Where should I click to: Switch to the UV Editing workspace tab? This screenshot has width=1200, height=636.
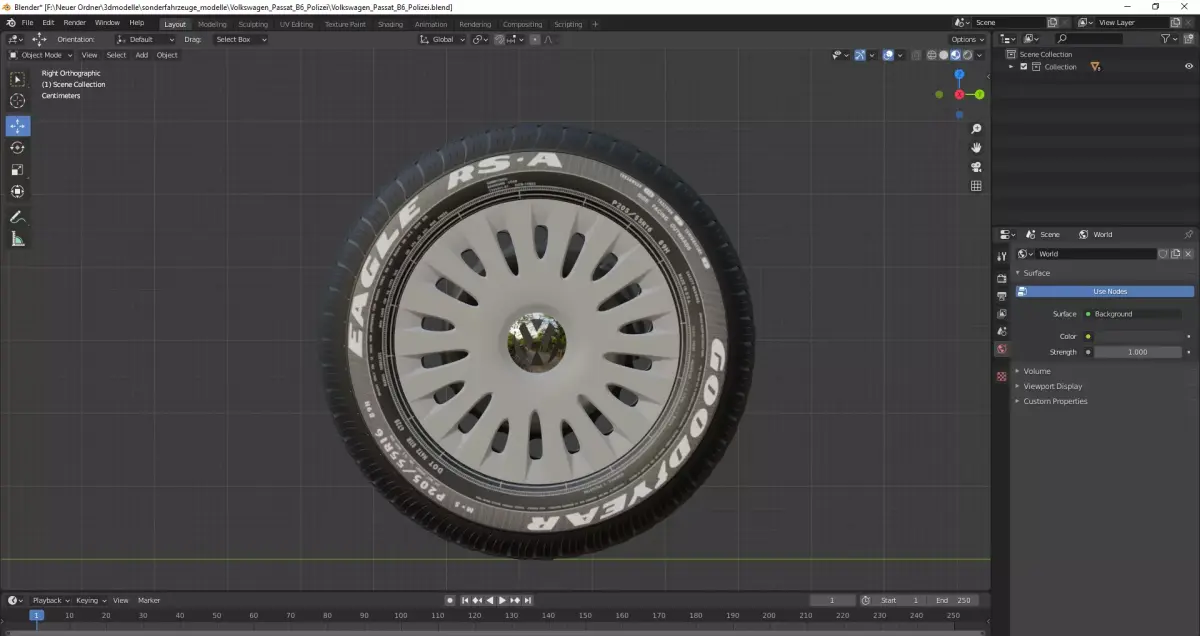click(296, 24)
